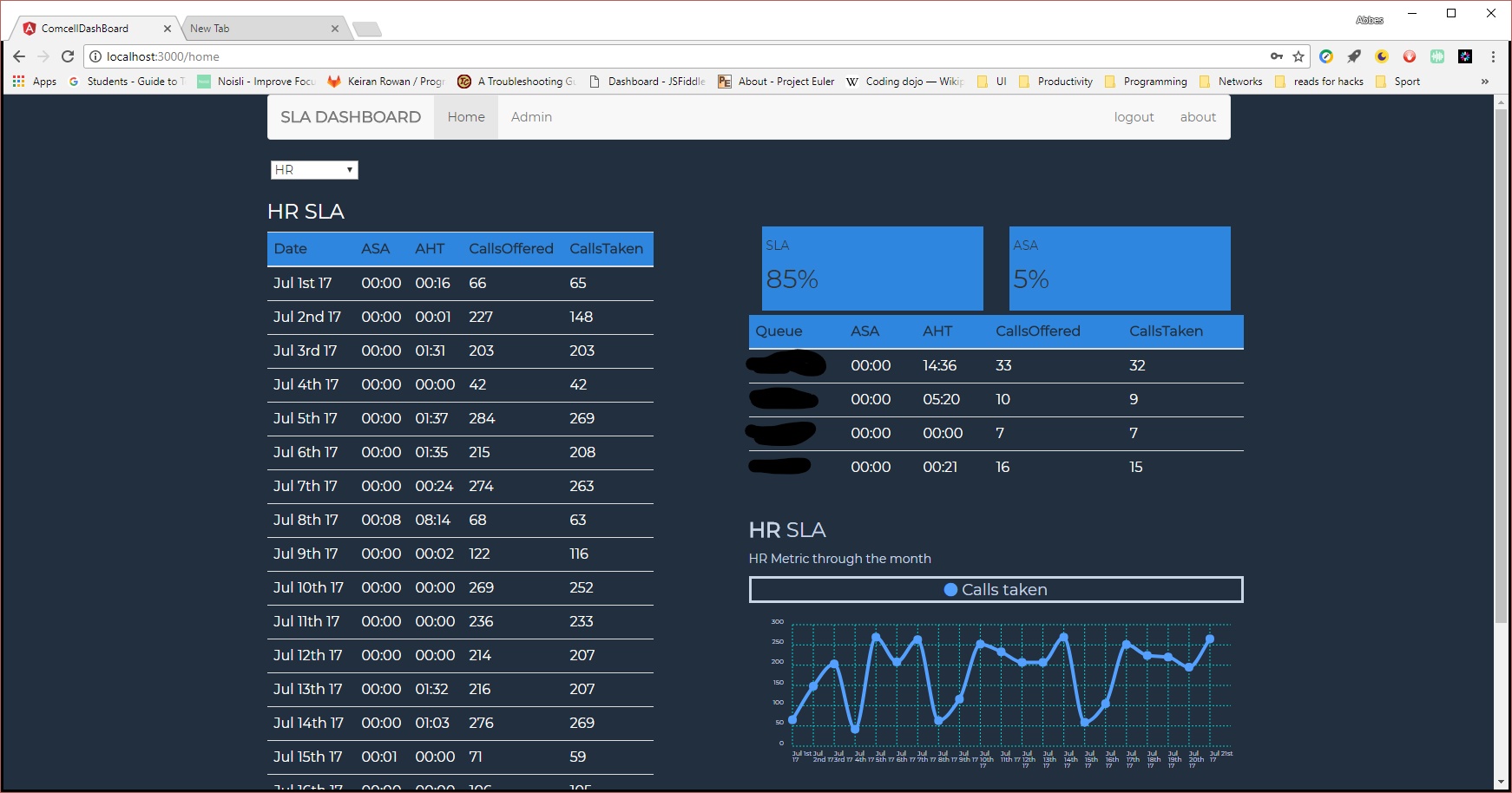The width and height of the screenshot is (1512, 793).
Task: Expand the Programming bookmarks folder
Action: tap(1146, 82)
